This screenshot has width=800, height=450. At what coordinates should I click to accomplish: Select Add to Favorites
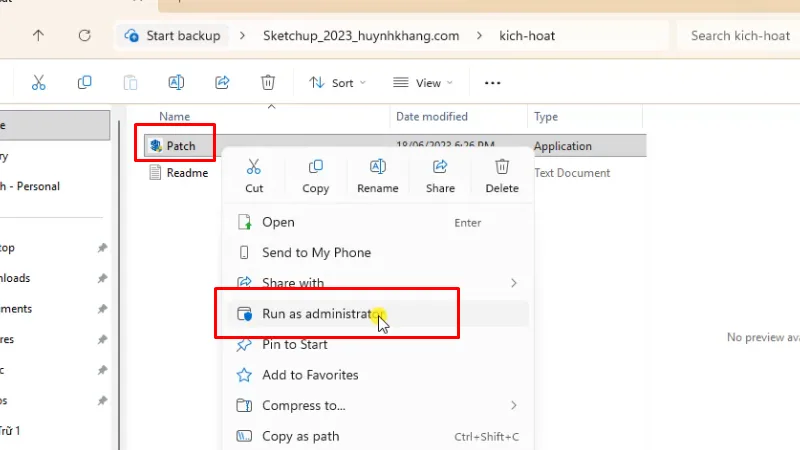click(378, 375)
